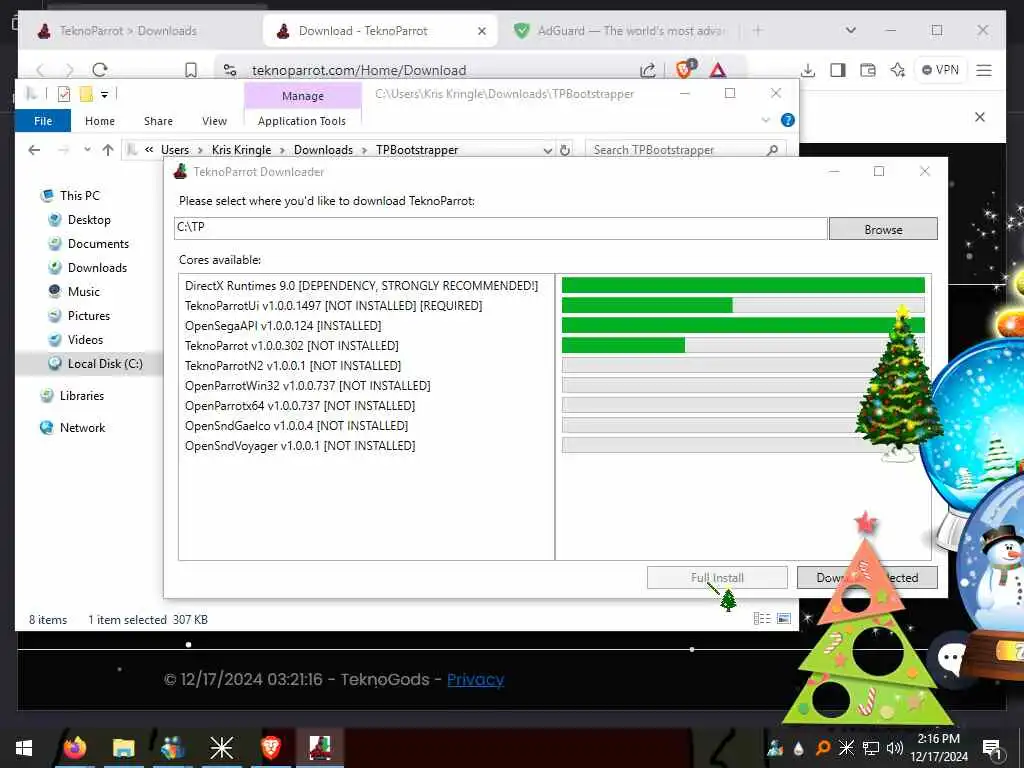
Task: Refresh the TPBootstrapper folder view
Action: pos(565,150)
